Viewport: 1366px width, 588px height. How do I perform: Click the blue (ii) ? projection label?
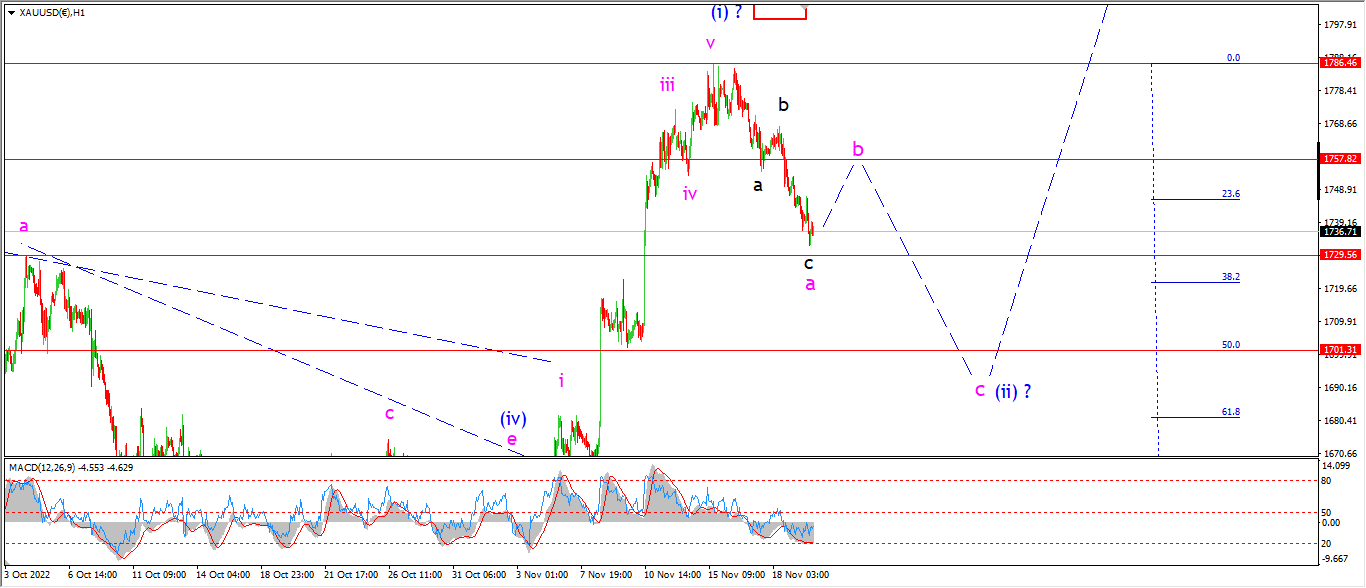1012,391
